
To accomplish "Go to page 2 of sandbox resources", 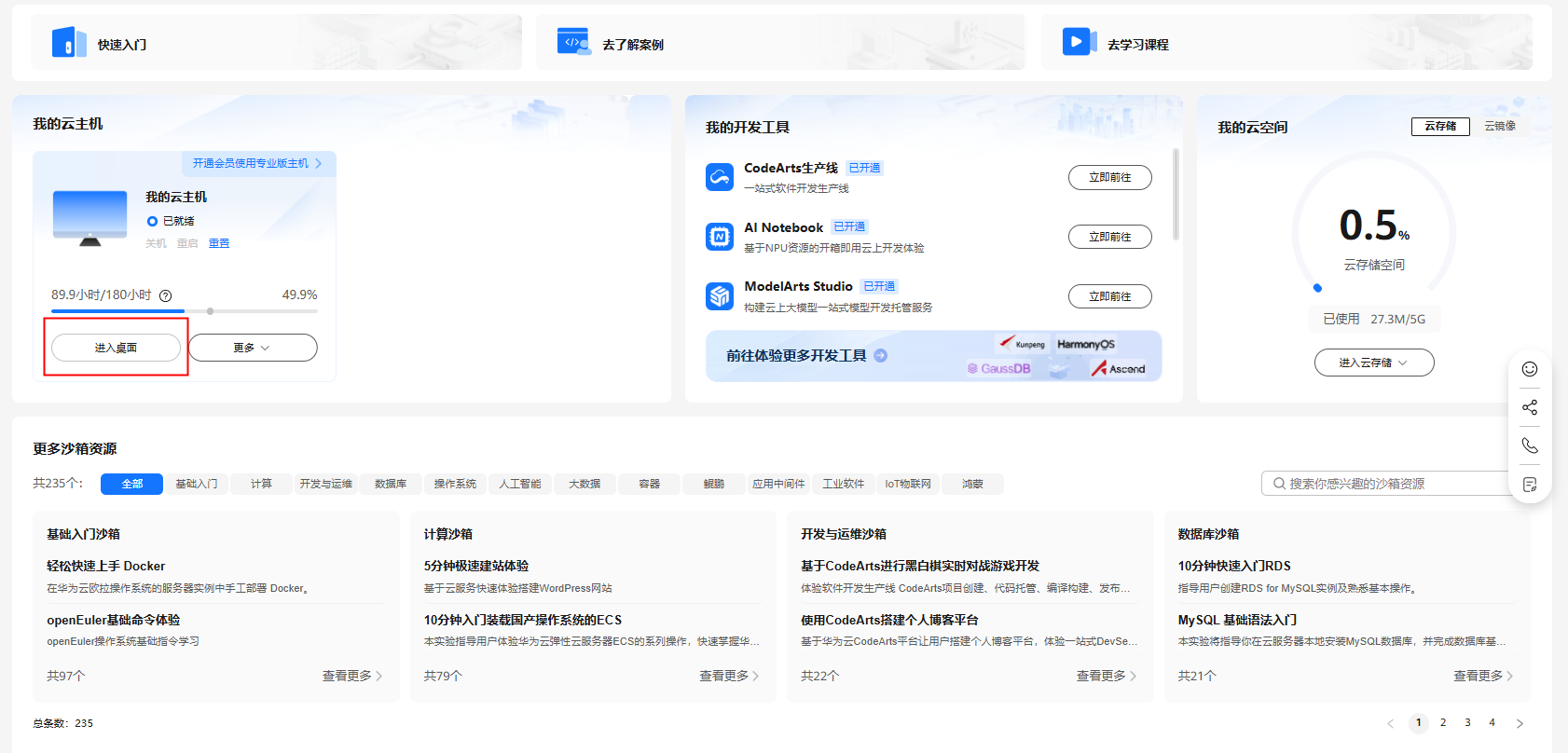I will pyautogui.click(x=1443, y=723).
